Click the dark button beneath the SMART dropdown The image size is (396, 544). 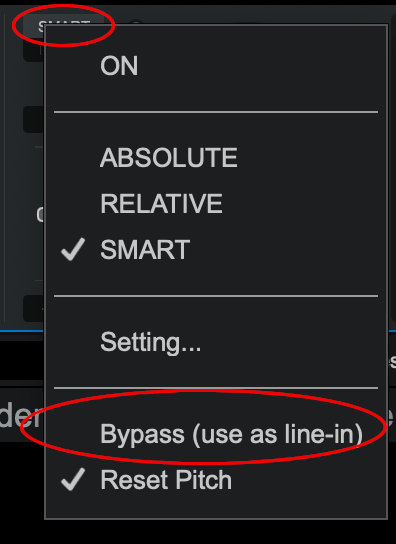33,52
